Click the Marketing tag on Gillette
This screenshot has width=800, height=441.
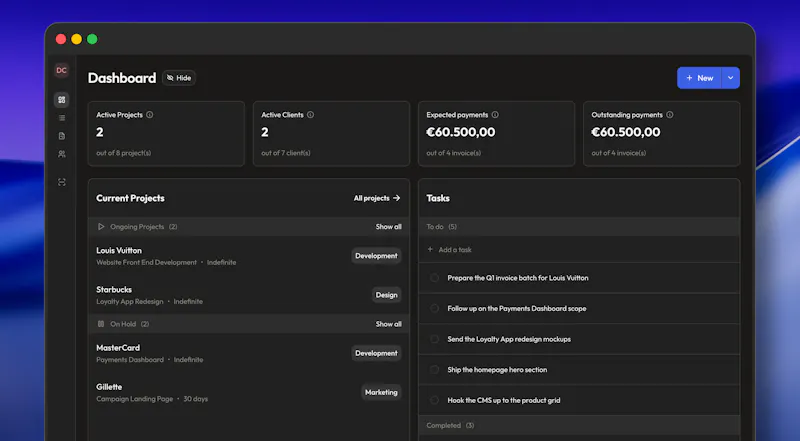point(381,393)
